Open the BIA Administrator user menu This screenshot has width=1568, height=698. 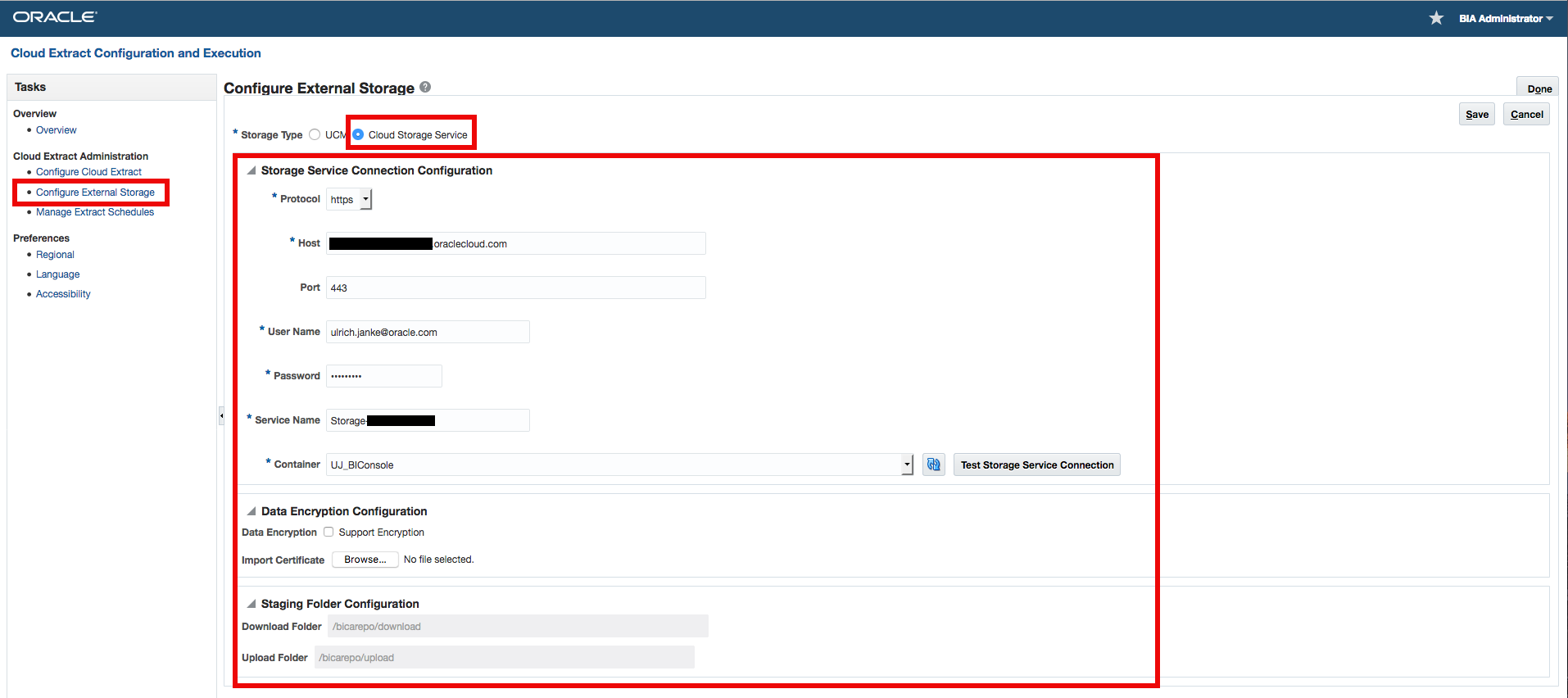tap(1506, 18)
